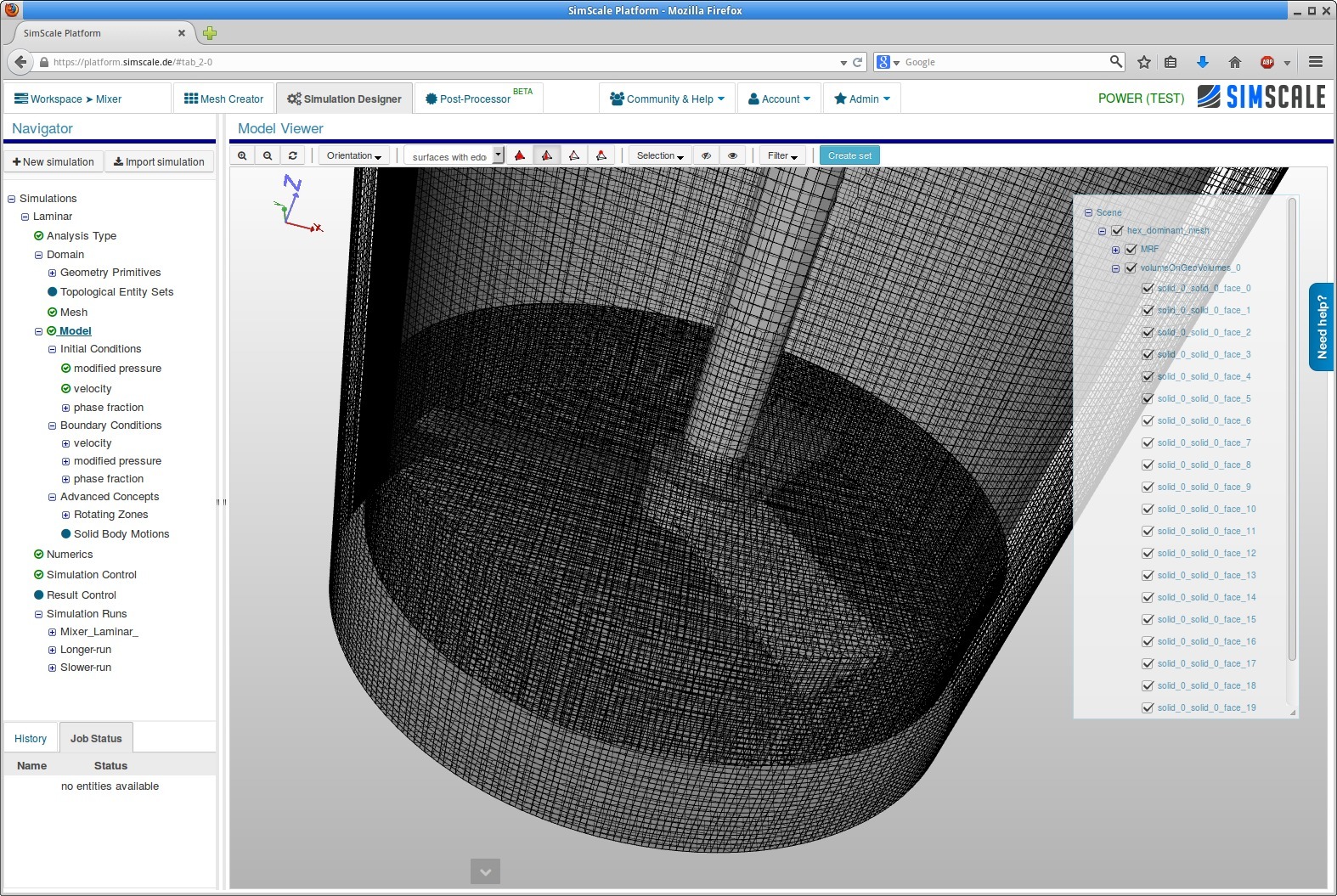The height and width of the screenshot is (896, 1337).
Task: Open the Filter dropdown menu
Action: coord(781,155)
